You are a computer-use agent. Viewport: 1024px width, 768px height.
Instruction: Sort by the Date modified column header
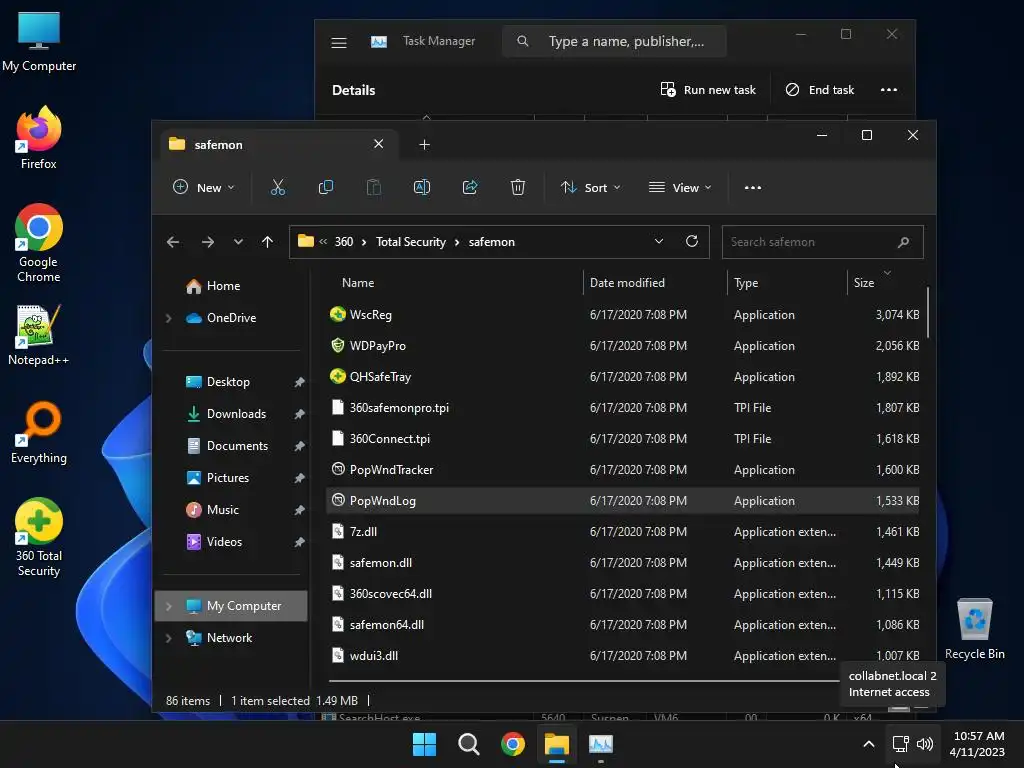(627, 283)
